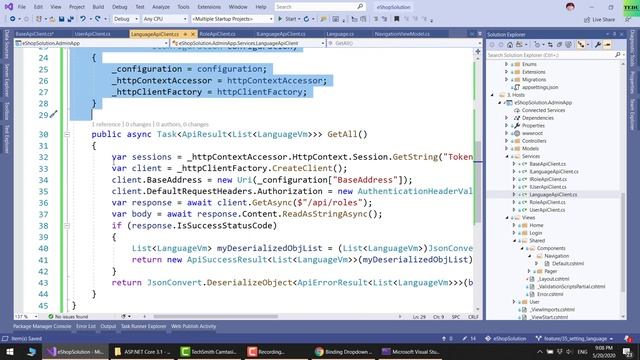
Task: Collapse the GetAll method outline at line 30
Action: 67,134
